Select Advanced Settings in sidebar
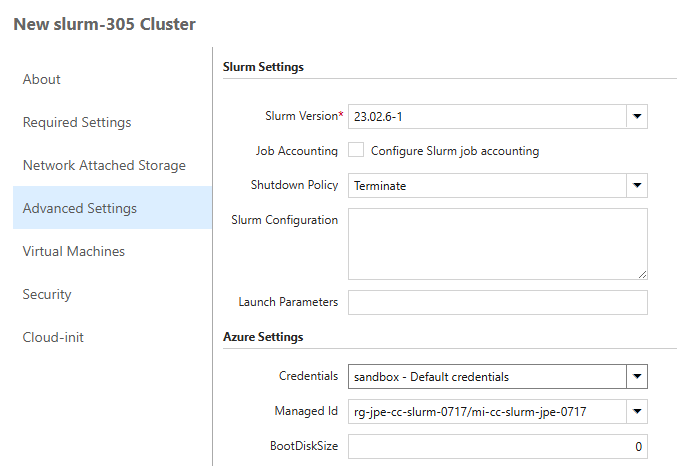677x466 pixels. click(x=80, y=208)
